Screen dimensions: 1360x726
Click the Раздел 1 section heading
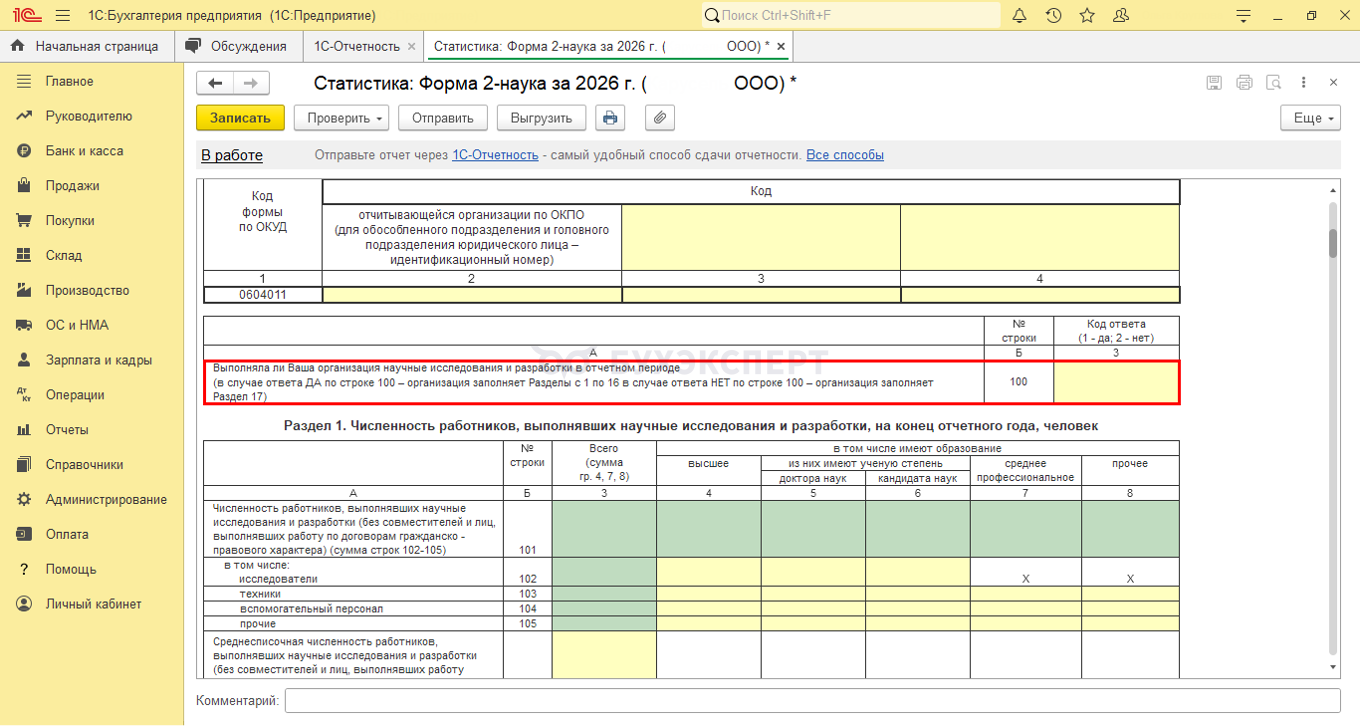691,426
